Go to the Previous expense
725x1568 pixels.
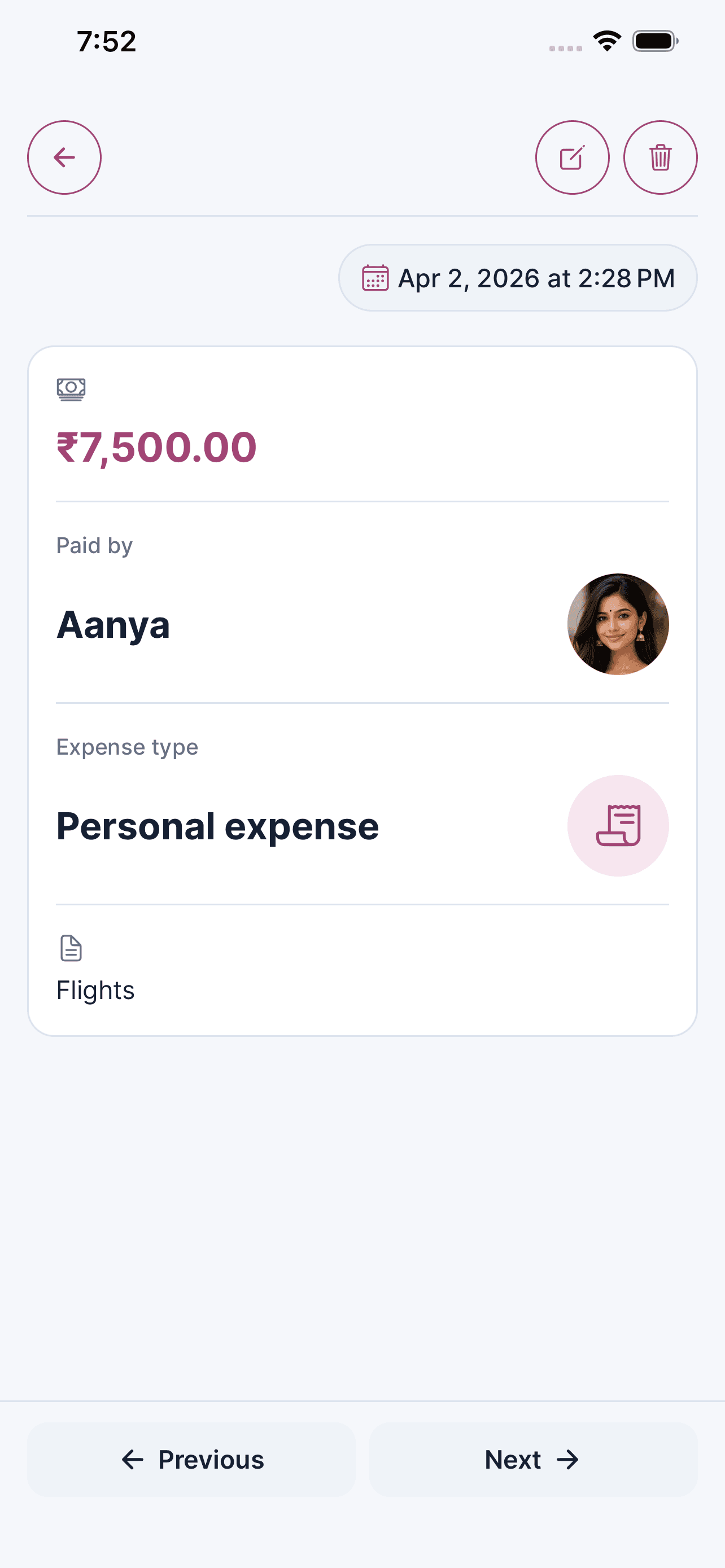coord(191,1459)
